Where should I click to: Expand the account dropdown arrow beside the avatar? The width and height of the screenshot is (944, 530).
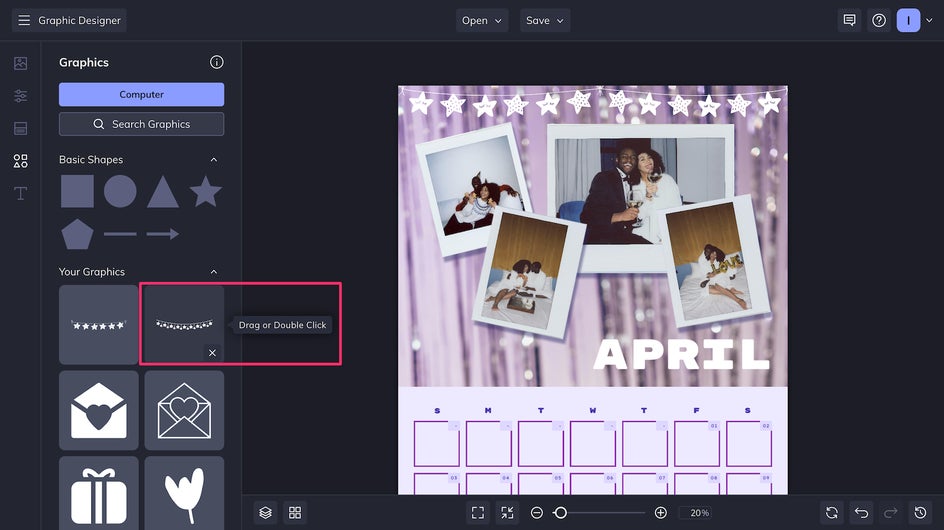point(929,20)
